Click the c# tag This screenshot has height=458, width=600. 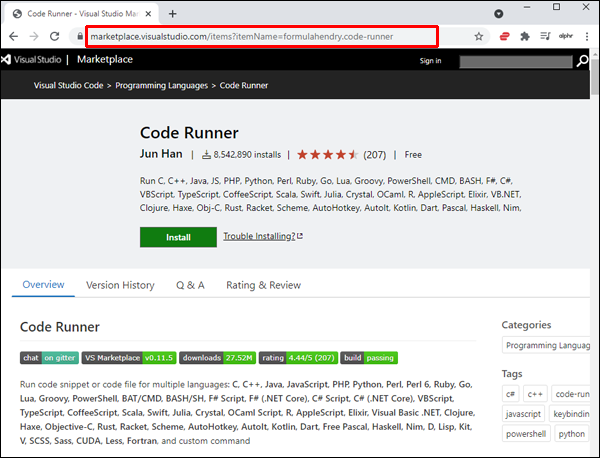coord(510,394)
